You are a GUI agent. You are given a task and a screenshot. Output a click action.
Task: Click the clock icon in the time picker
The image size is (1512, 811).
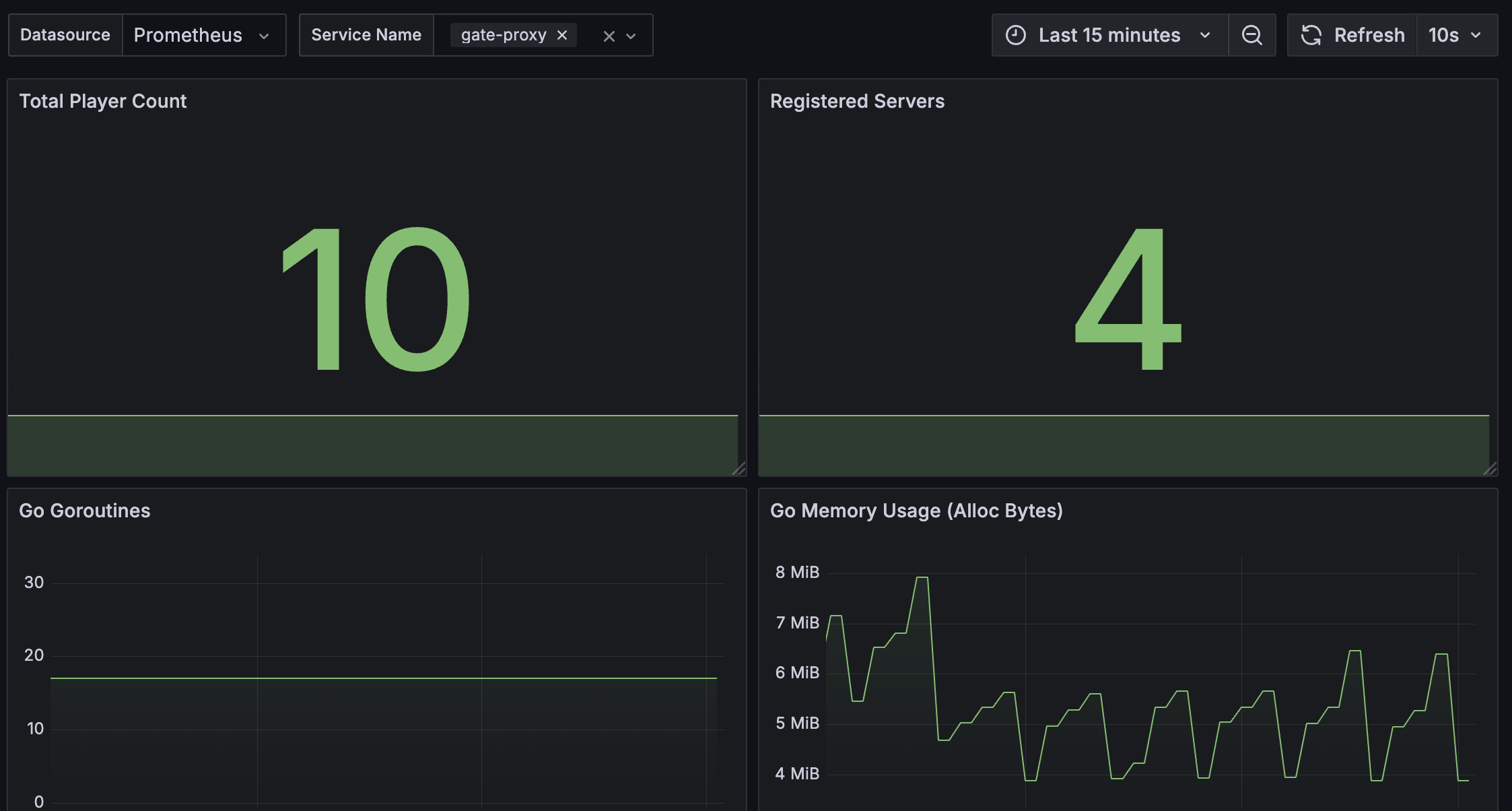[x=1017, y=34]
